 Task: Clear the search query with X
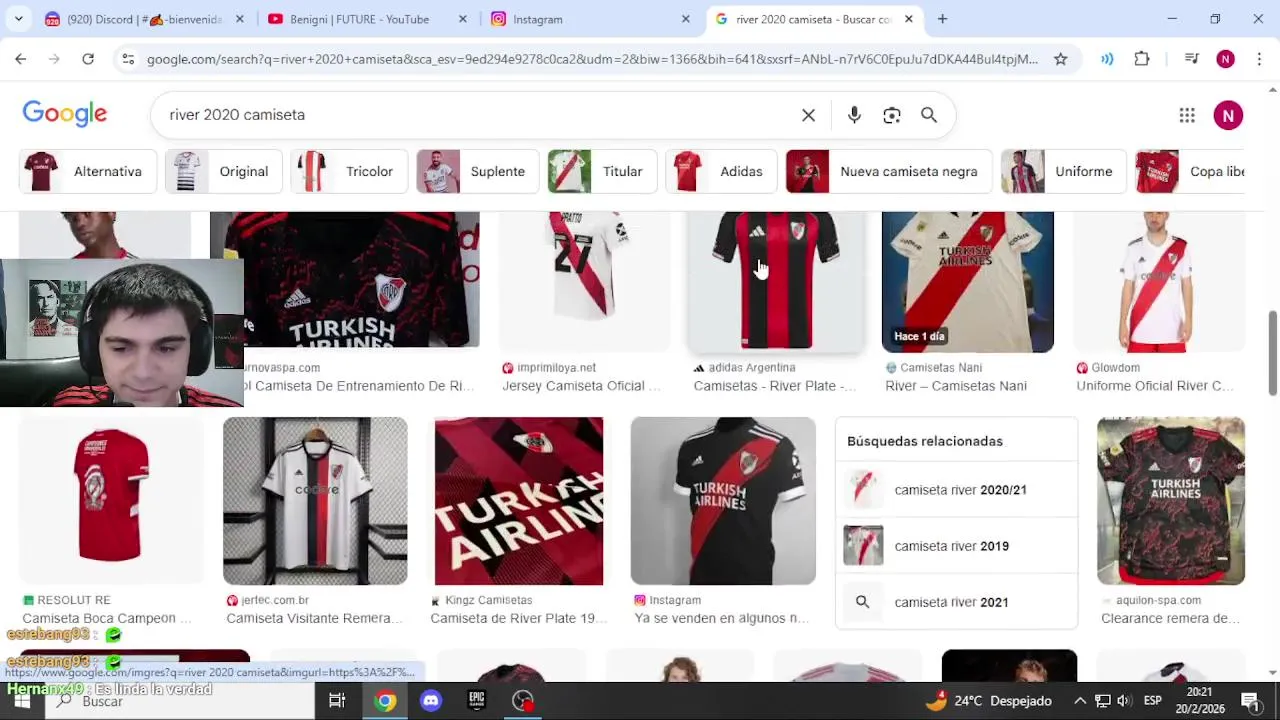[x=808, y=115]
